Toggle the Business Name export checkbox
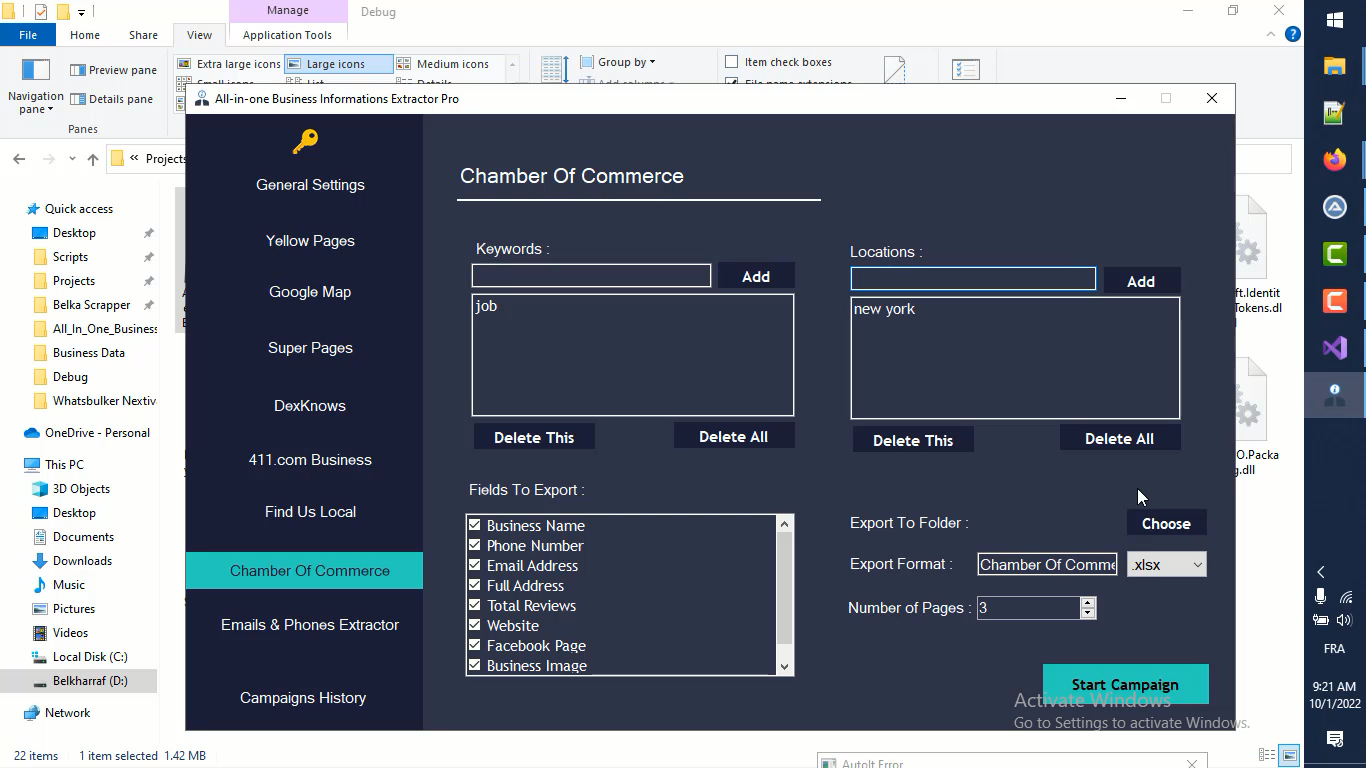This screenshot has width=1366, height=768. [475, 525]
